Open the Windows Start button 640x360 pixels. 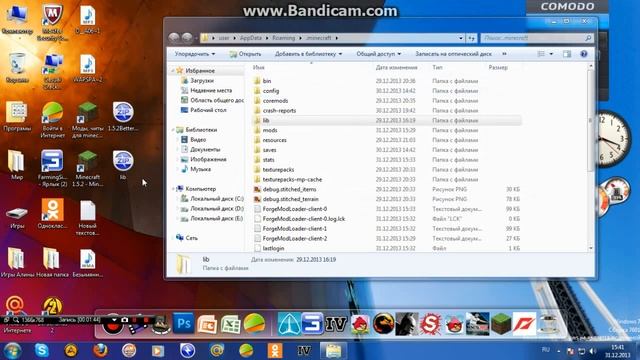[12, 351]
